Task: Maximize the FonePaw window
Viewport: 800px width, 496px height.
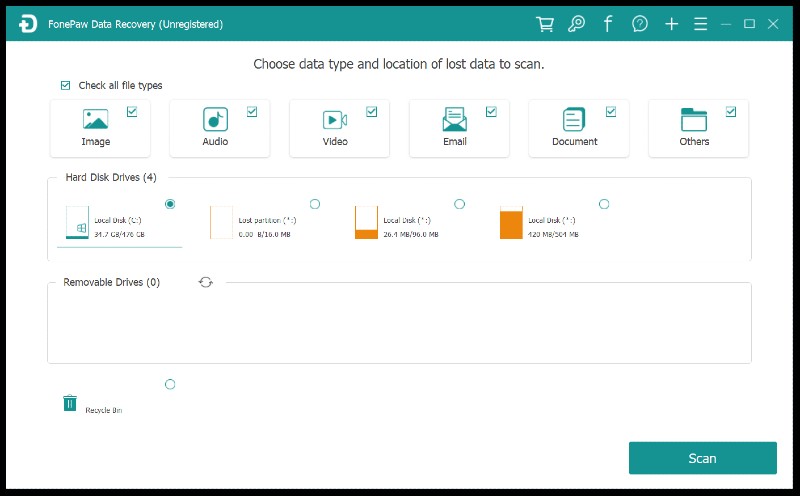Action: pos(749,24)
